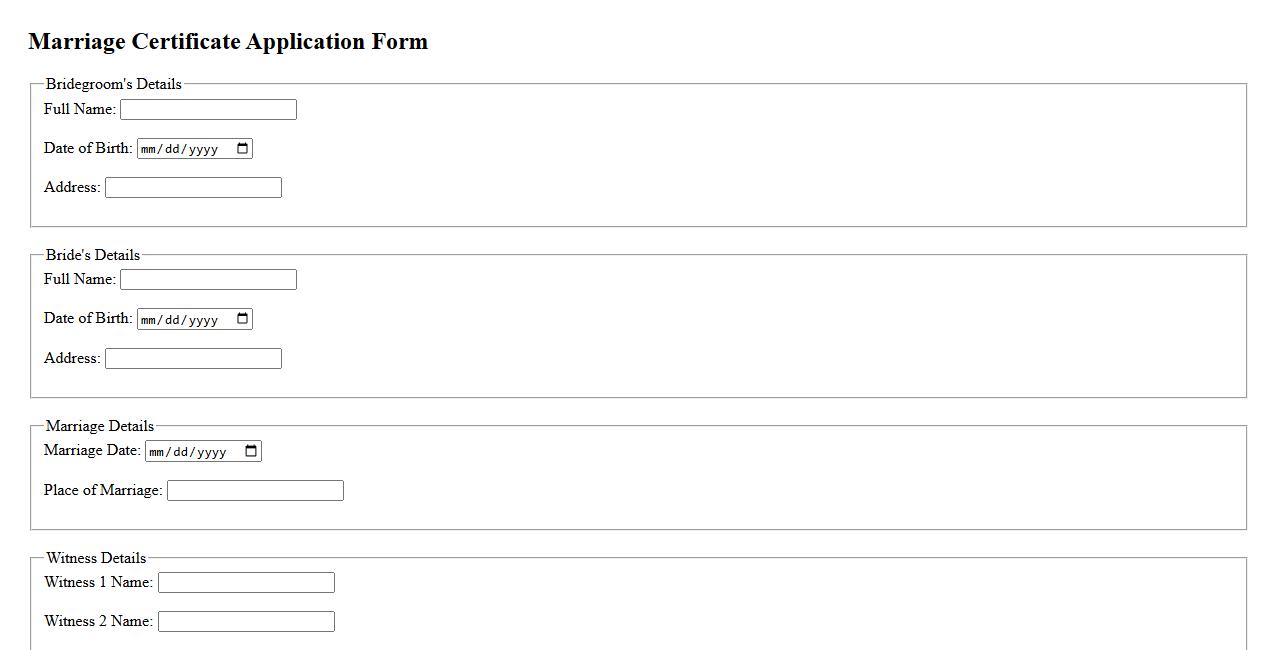The image size is (1278, 650).
Task: Click the "Place of Marriage:" label text
Action: point(103,490)
